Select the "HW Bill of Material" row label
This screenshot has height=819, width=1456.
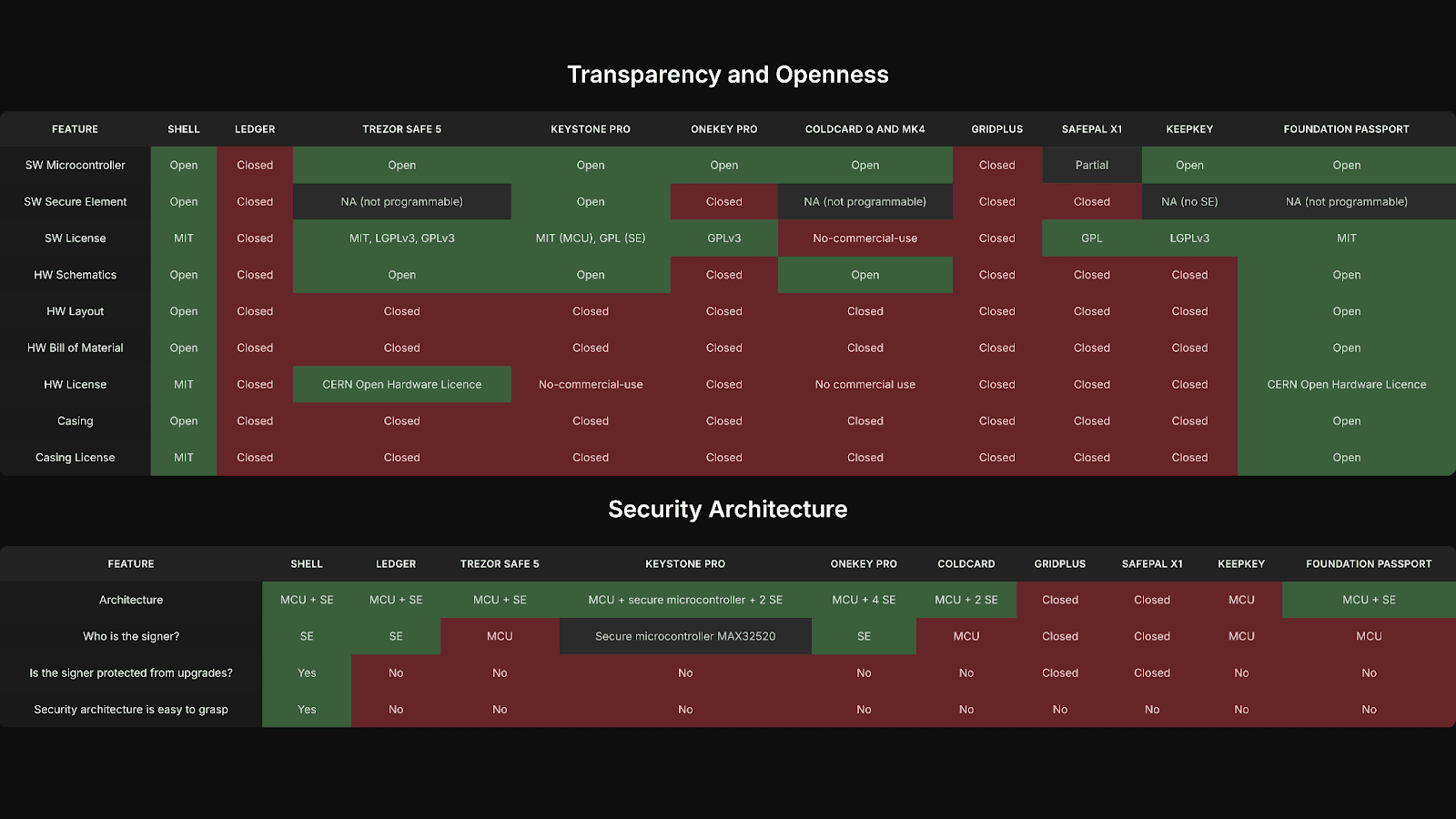(x=76, y=348)
